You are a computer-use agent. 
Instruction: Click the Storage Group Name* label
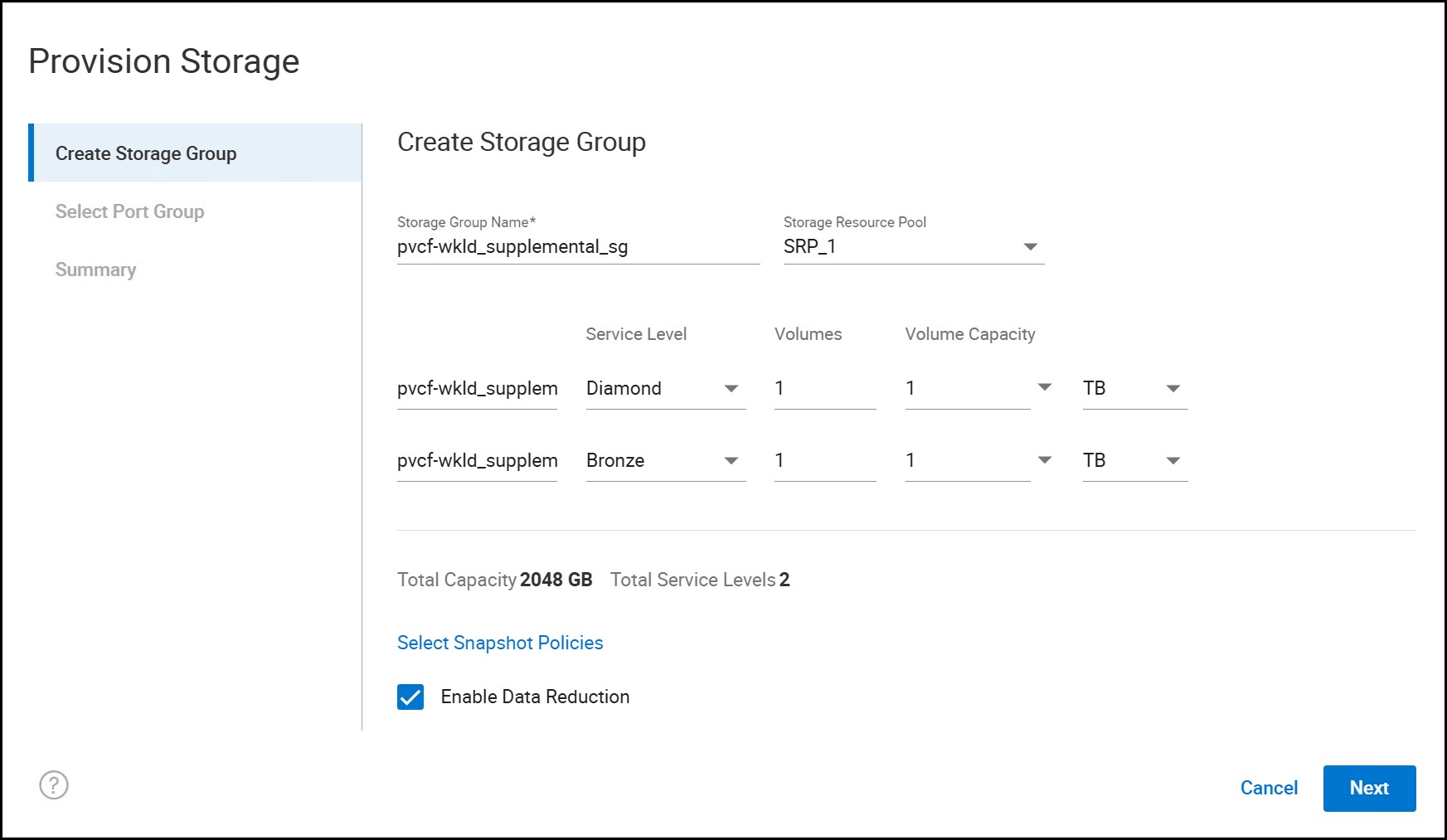(x=466, y=222)
